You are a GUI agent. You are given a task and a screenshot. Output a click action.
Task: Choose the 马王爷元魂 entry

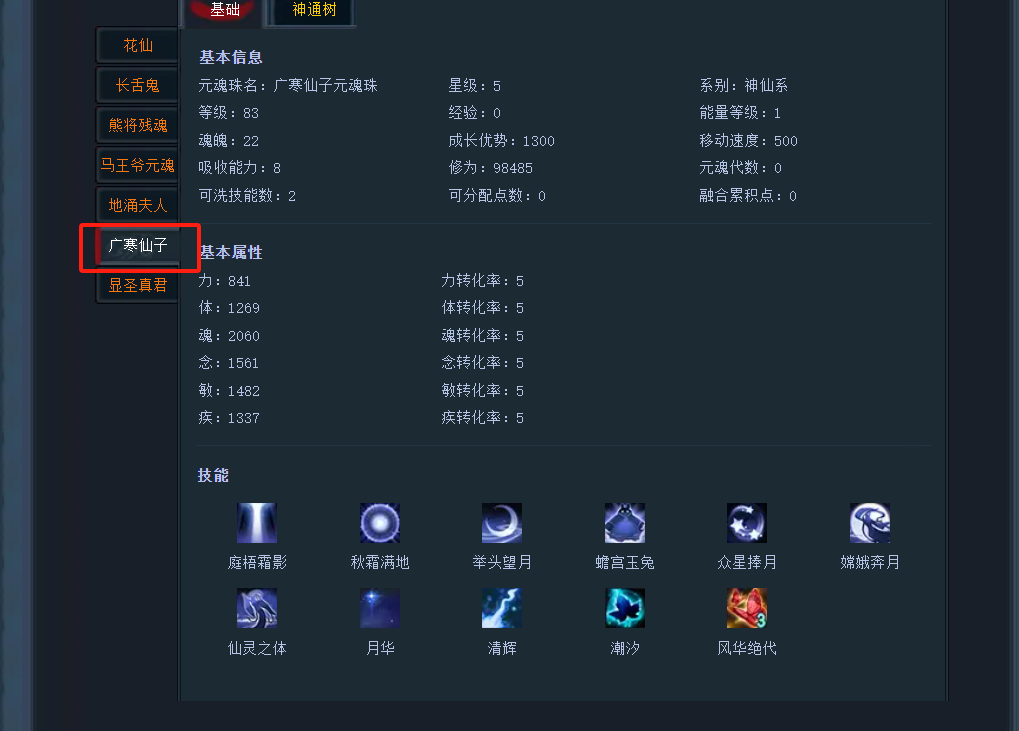tap(138, 166)
